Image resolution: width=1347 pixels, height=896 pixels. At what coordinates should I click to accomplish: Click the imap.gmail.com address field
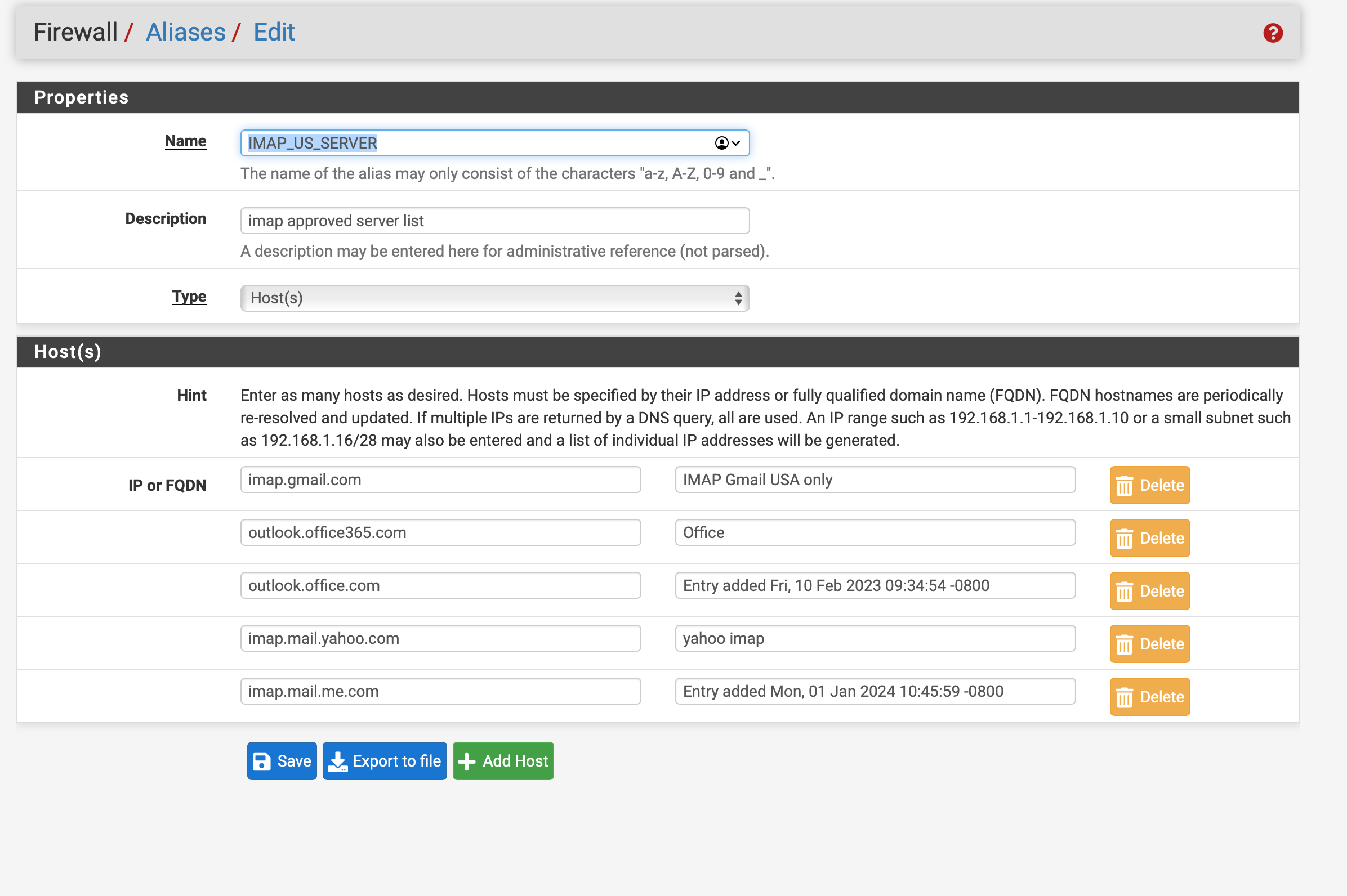[440, 480]
